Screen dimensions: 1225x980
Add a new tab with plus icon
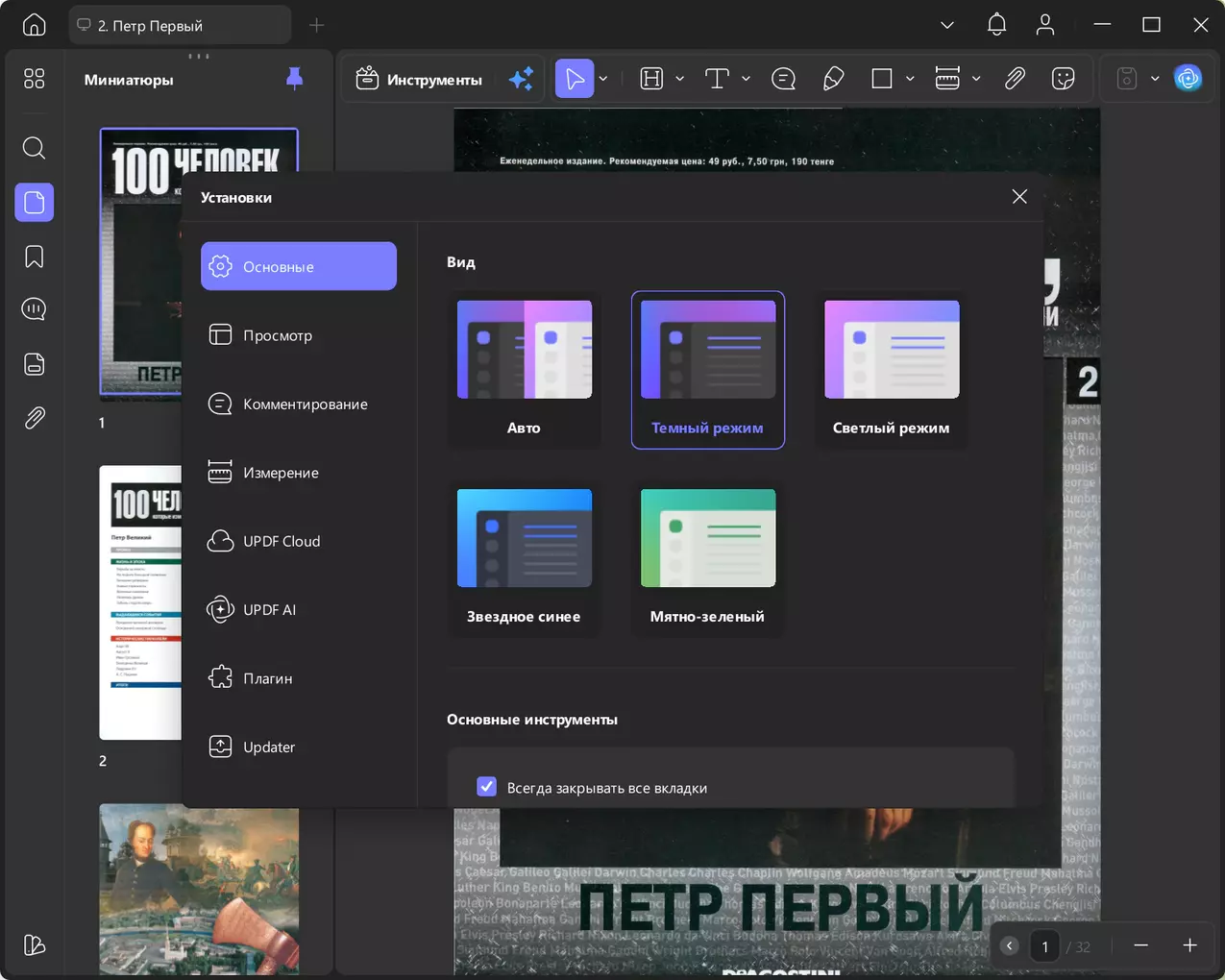tap(316, 25)
